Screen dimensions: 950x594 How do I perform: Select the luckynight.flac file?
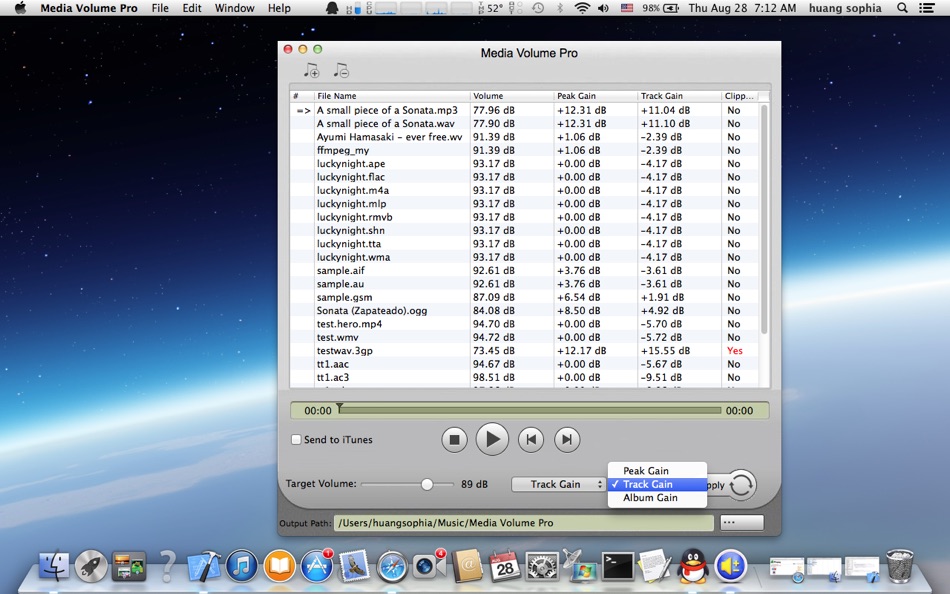(525, 177)
